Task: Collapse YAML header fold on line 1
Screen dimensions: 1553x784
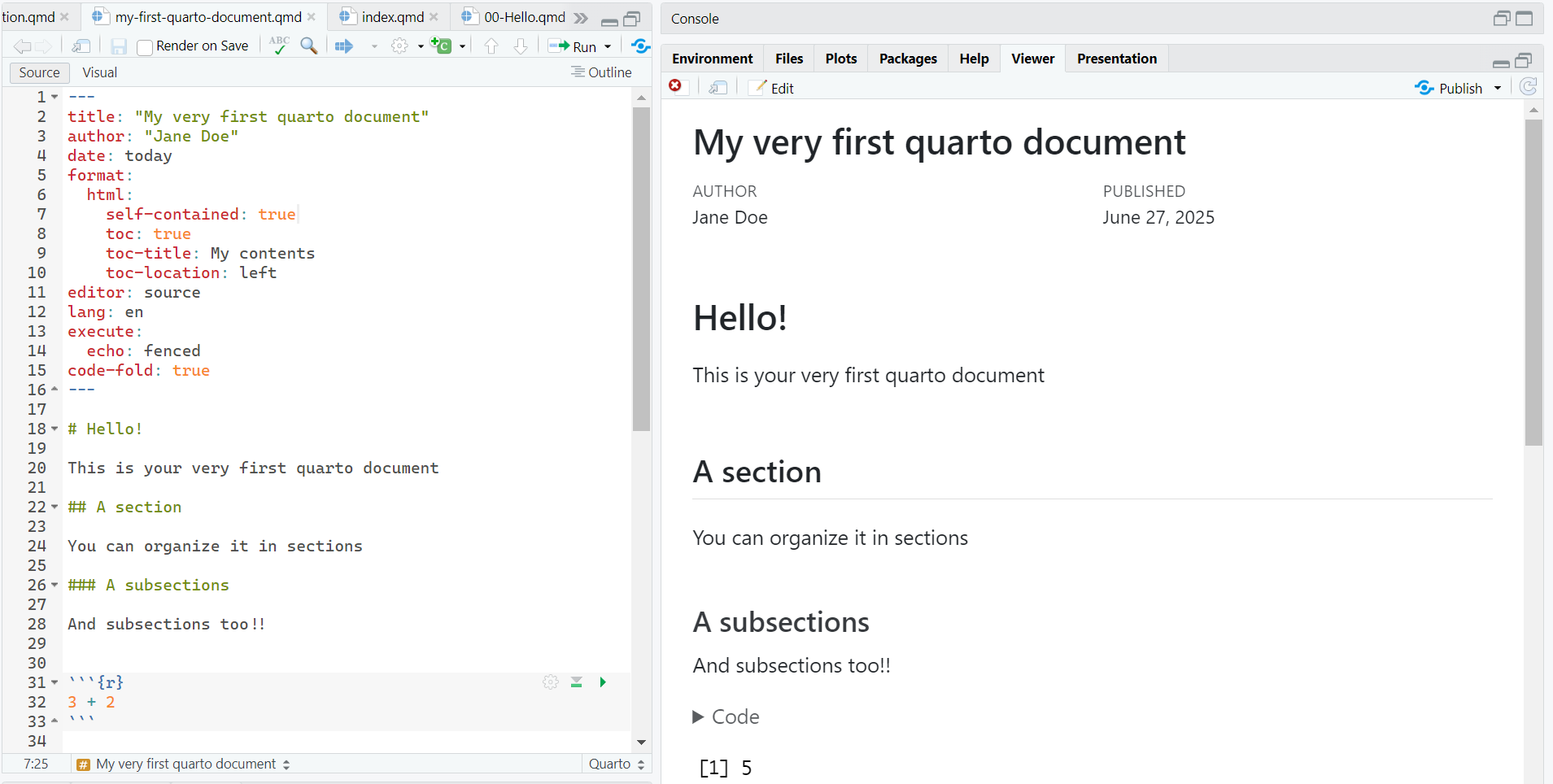Action: click(55, 97)
